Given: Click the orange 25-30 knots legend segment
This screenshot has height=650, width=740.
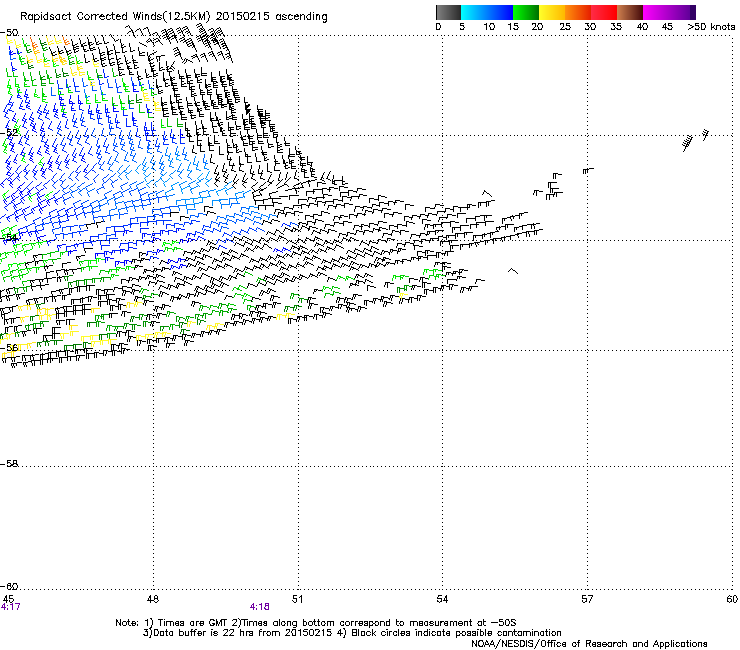Looking at the screenshot, I should click(x=578, y=12).
